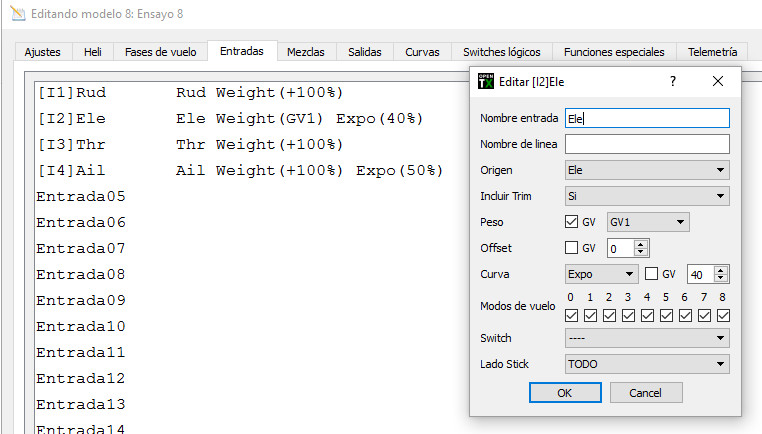
Task: Click the OpenTX icon in dialog title bar
Action: tap(485, 82)
